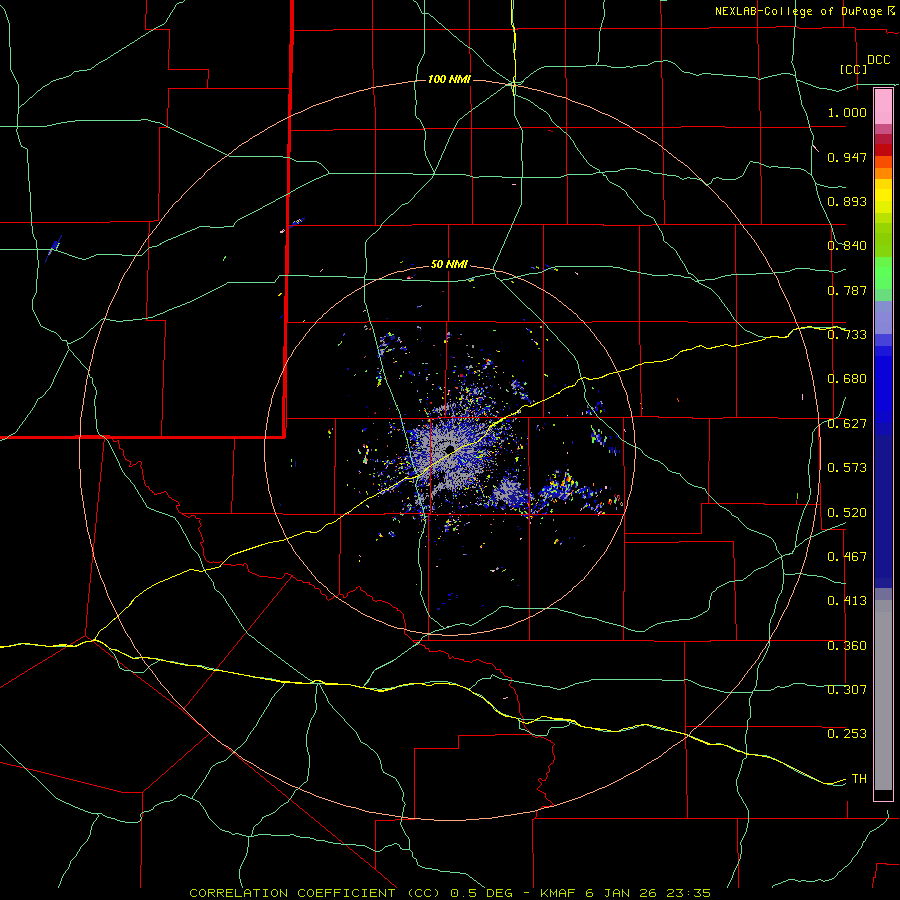Click the TH threshold label
The width and height of the screenshot is (900, 900).
tap(859, 779)
